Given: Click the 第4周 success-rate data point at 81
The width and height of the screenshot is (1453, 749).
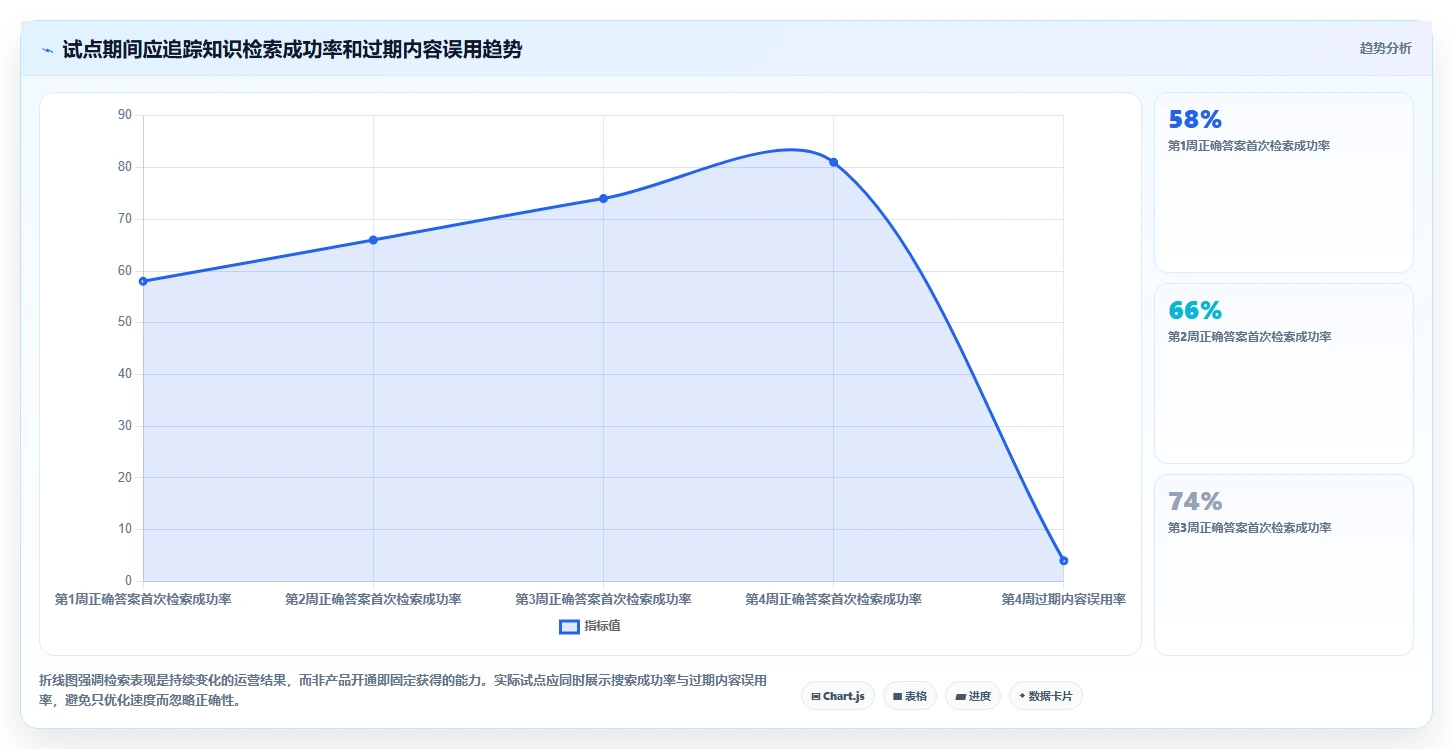Looking at the screenshot, I should coord(833,162).
